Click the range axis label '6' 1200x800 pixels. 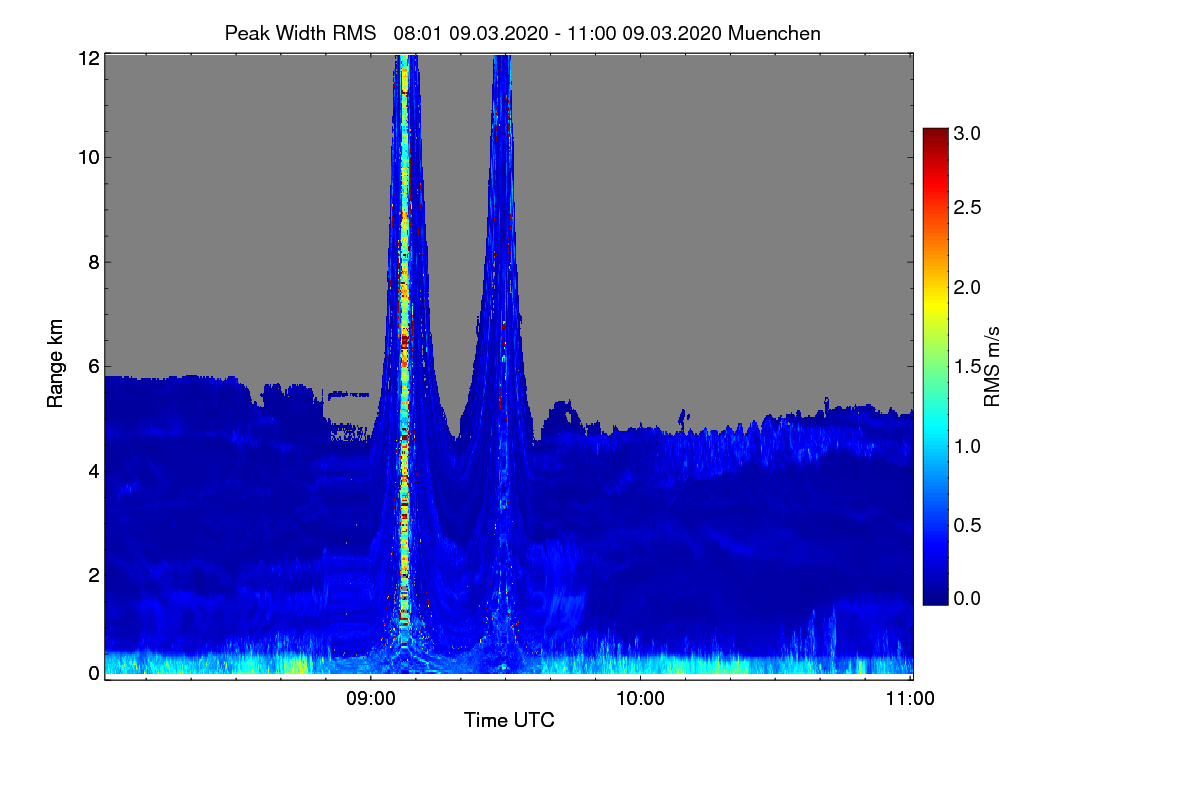92,366
